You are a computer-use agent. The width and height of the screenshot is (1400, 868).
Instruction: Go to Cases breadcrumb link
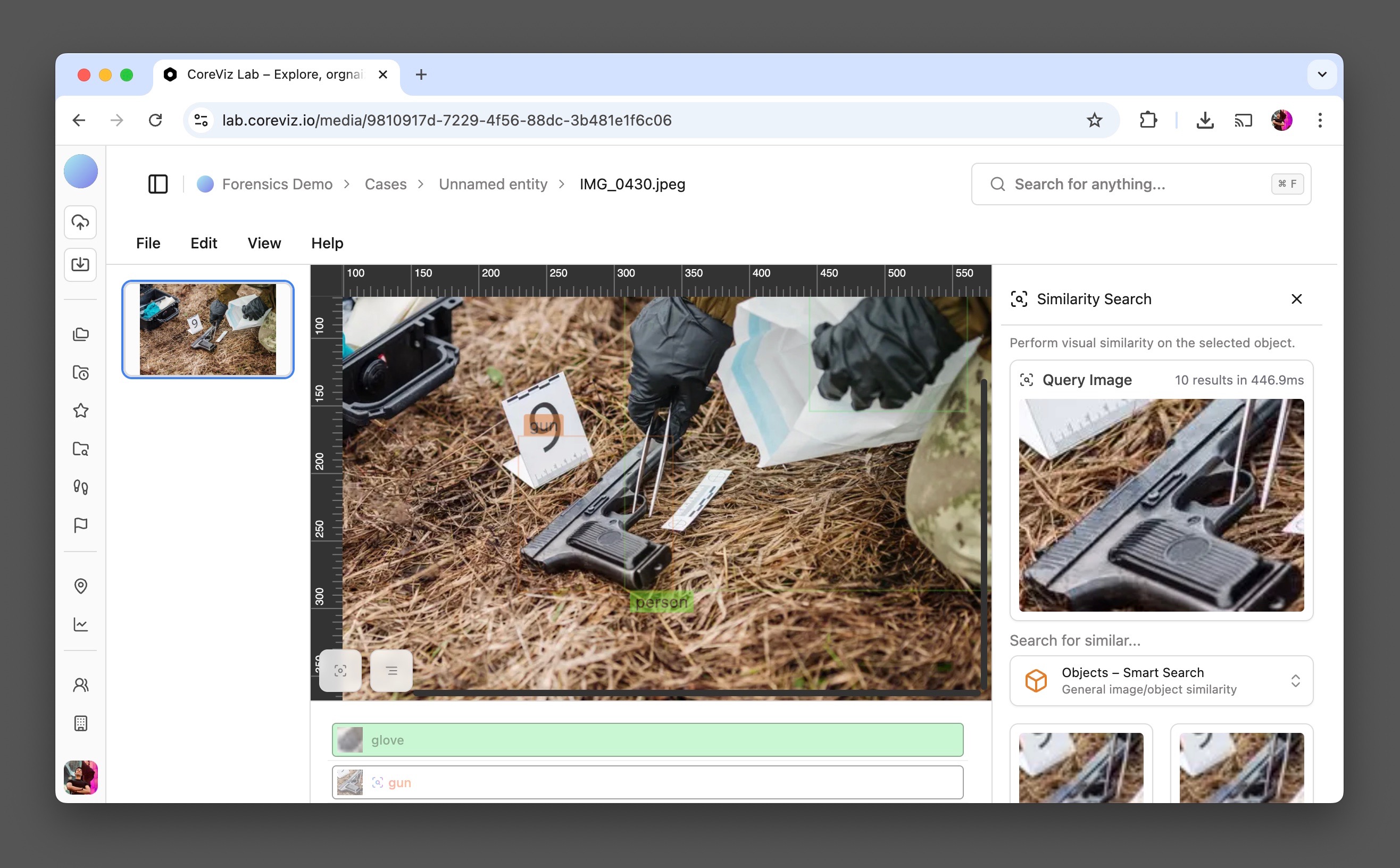point(385,184)
